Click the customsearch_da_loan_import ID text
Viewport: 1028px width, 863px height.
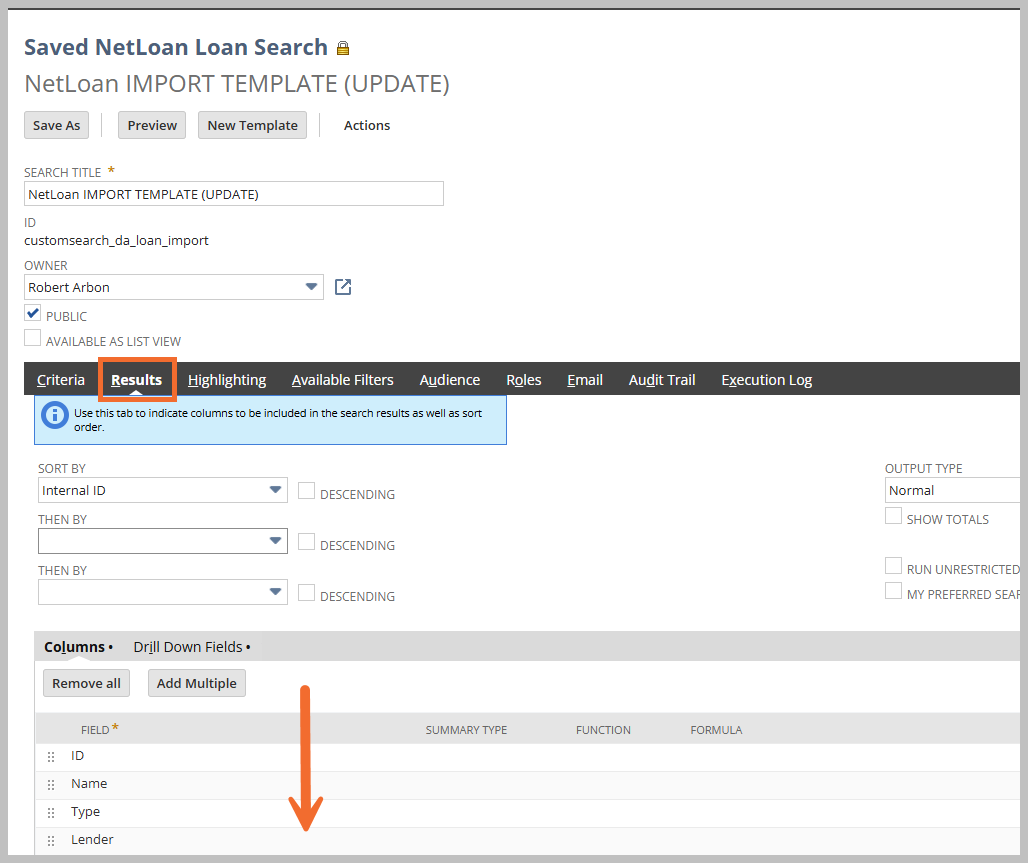pos(117,241)
